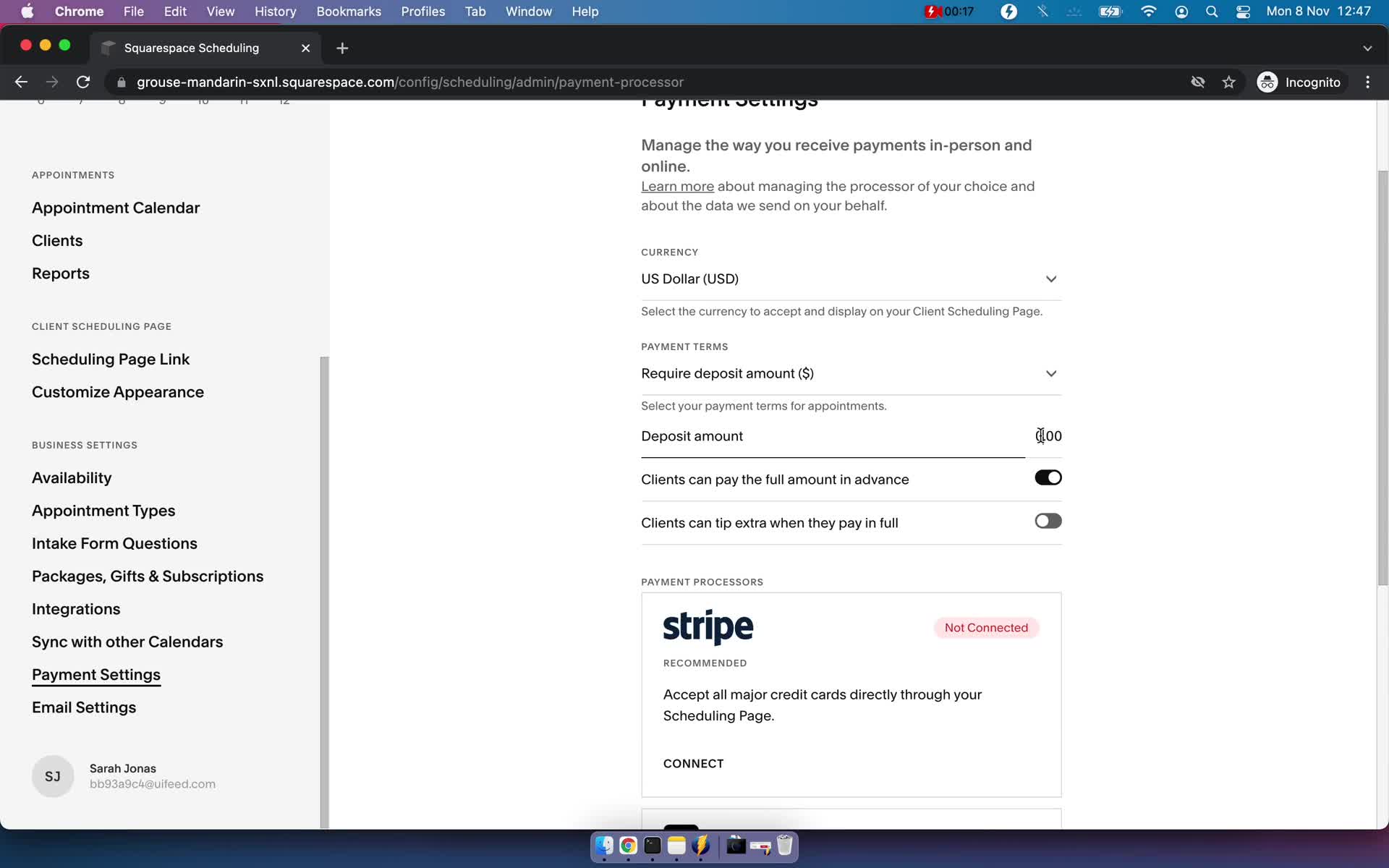The width and height of the screenshot is (1389, 868).
Task: Open Availability settings
Action: point(72,478)
